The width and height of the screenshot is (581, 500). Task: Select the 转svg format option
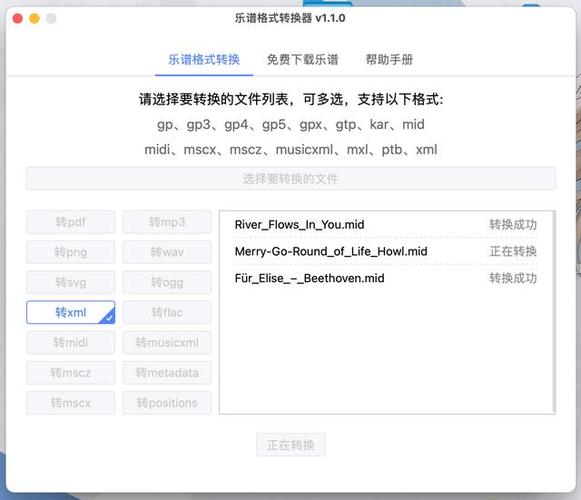71,282
